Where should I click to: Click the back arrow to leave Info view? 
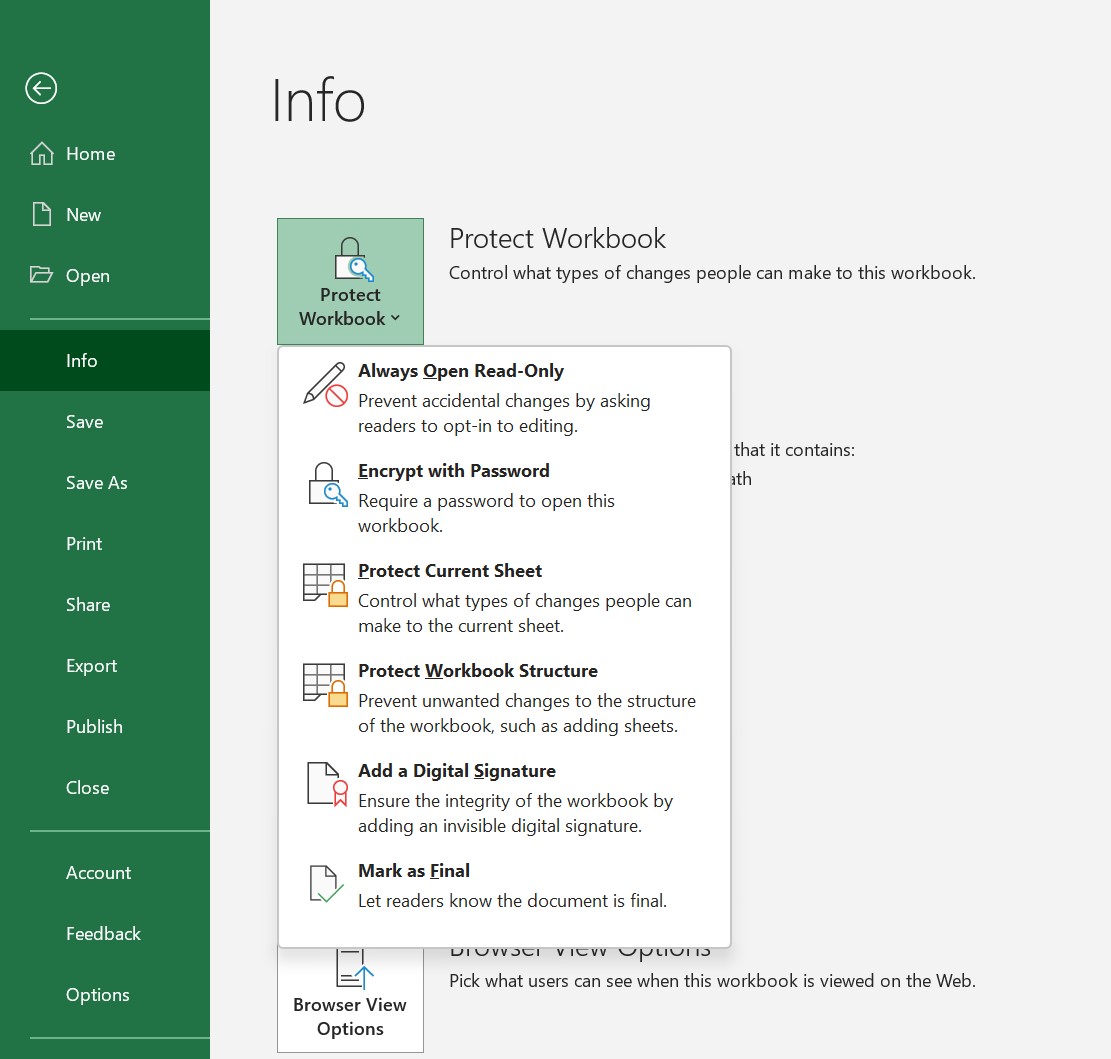point(41,88)
